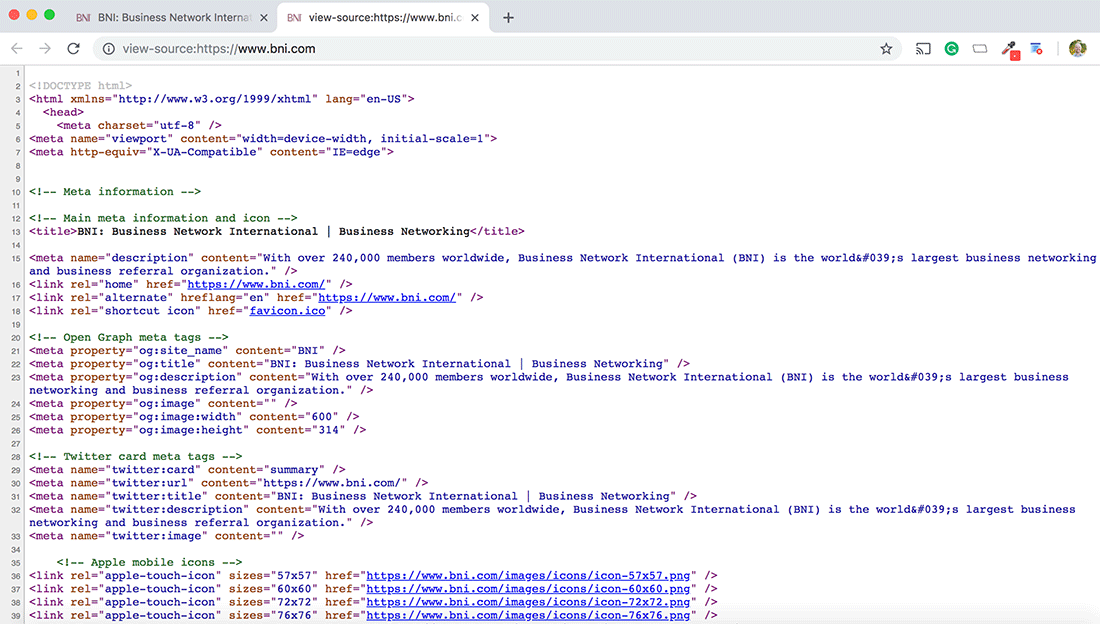Open the window-shaped extension next to Grammarly
This screenshot has height=624, width=1100.
980,48
